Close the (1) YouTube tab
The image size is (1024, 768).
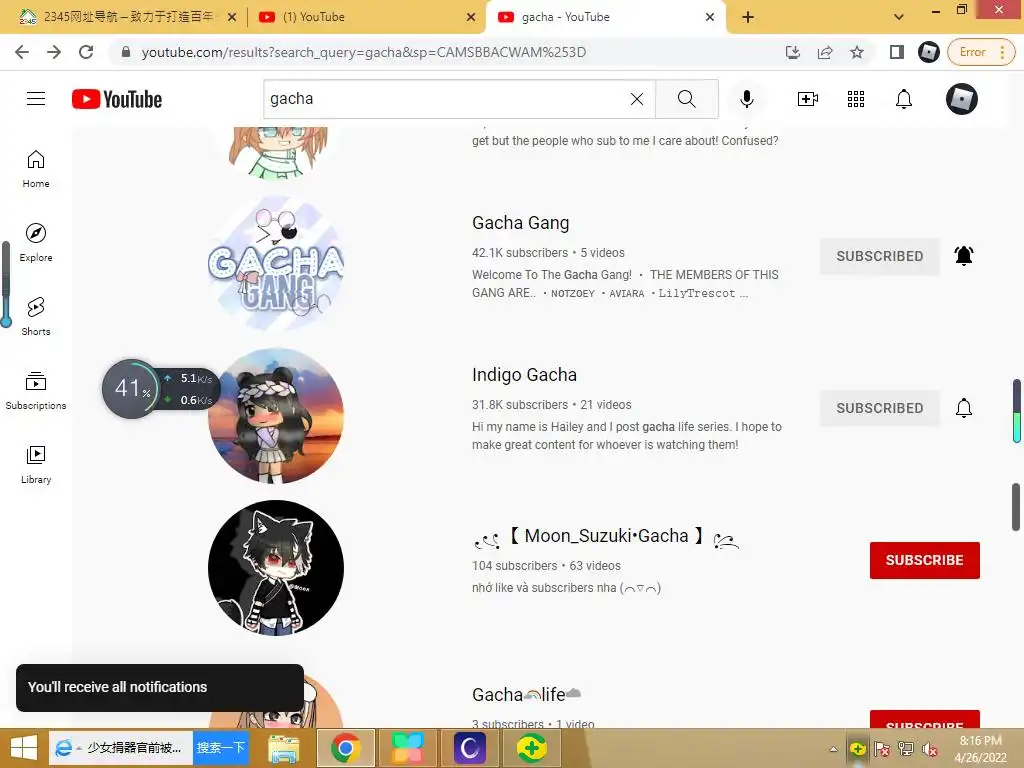point(471,18)
